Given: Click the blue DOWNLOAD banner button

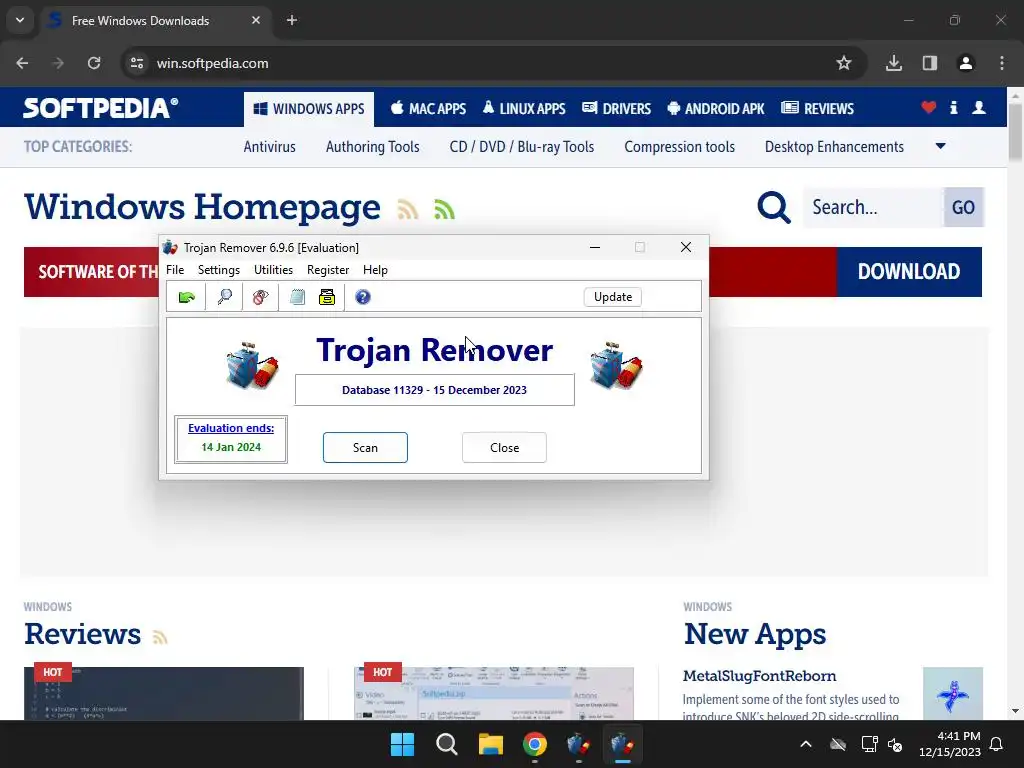Looking at the screenshot, I should click(x=909, y=272).
